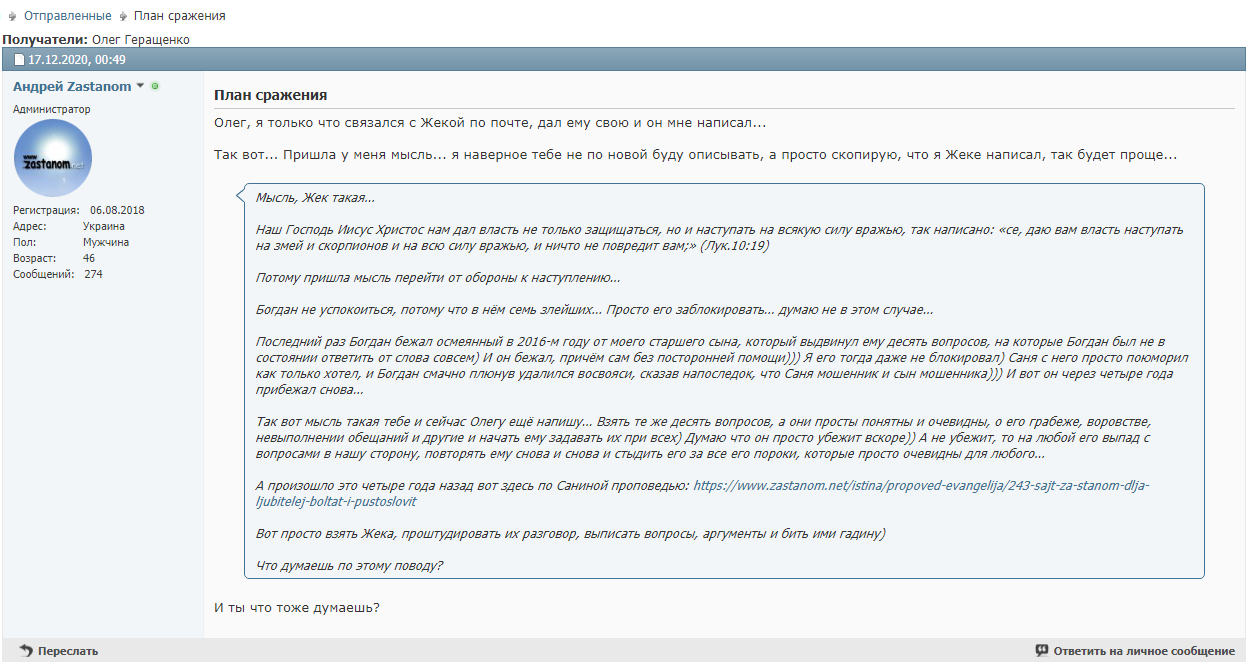The image size is (1250, 668).
Task: Click the Администратор role label
Action: pos(52,109)
